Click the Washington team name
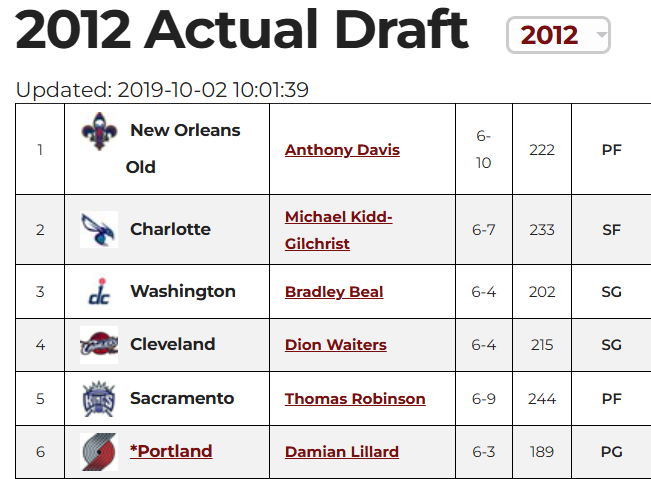Viewport: 651px width, 479px height. pos(183,292)
